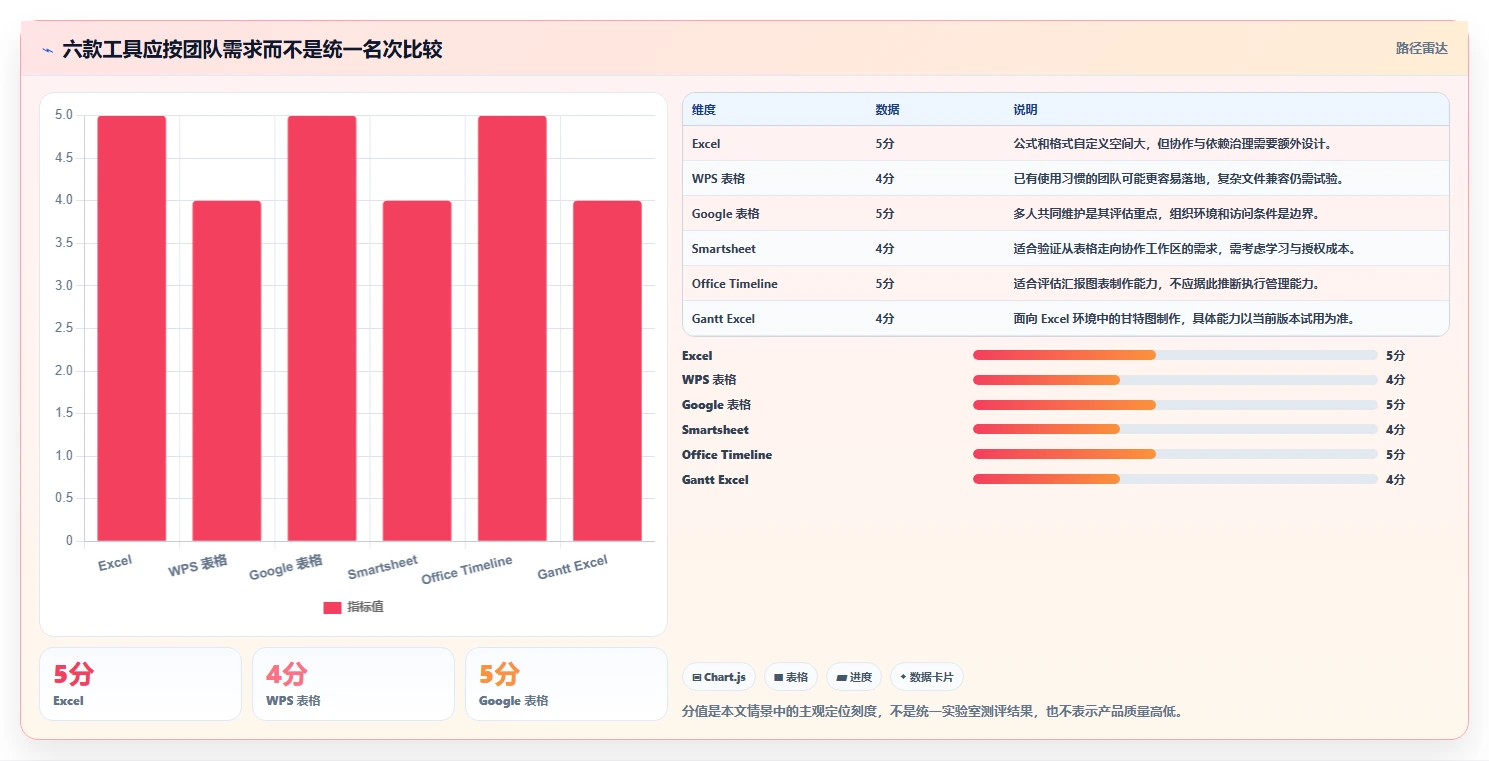The height and width of the screenshot is (761, 1489).
Task: Click the 4分 value right of the Gantt Excel progress bar
Action: click(x=1395, y=480)
